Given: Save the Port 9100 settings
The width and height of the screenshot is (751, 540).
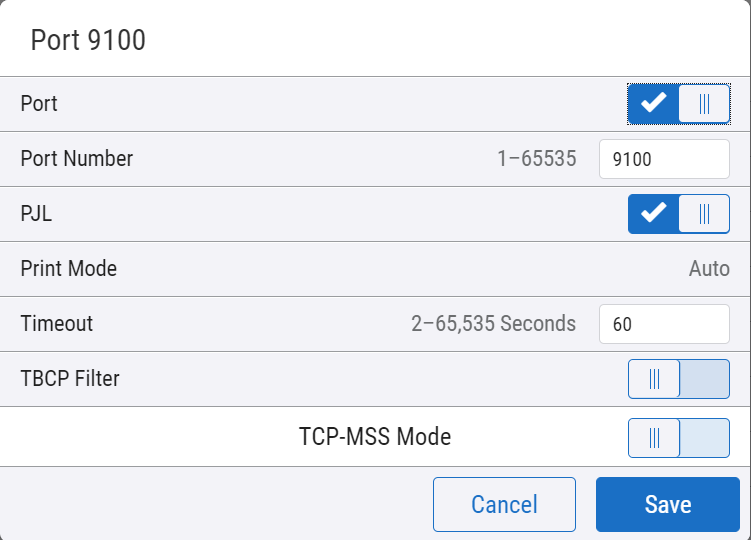Looking at the screenshot, I should click(668, 504).
